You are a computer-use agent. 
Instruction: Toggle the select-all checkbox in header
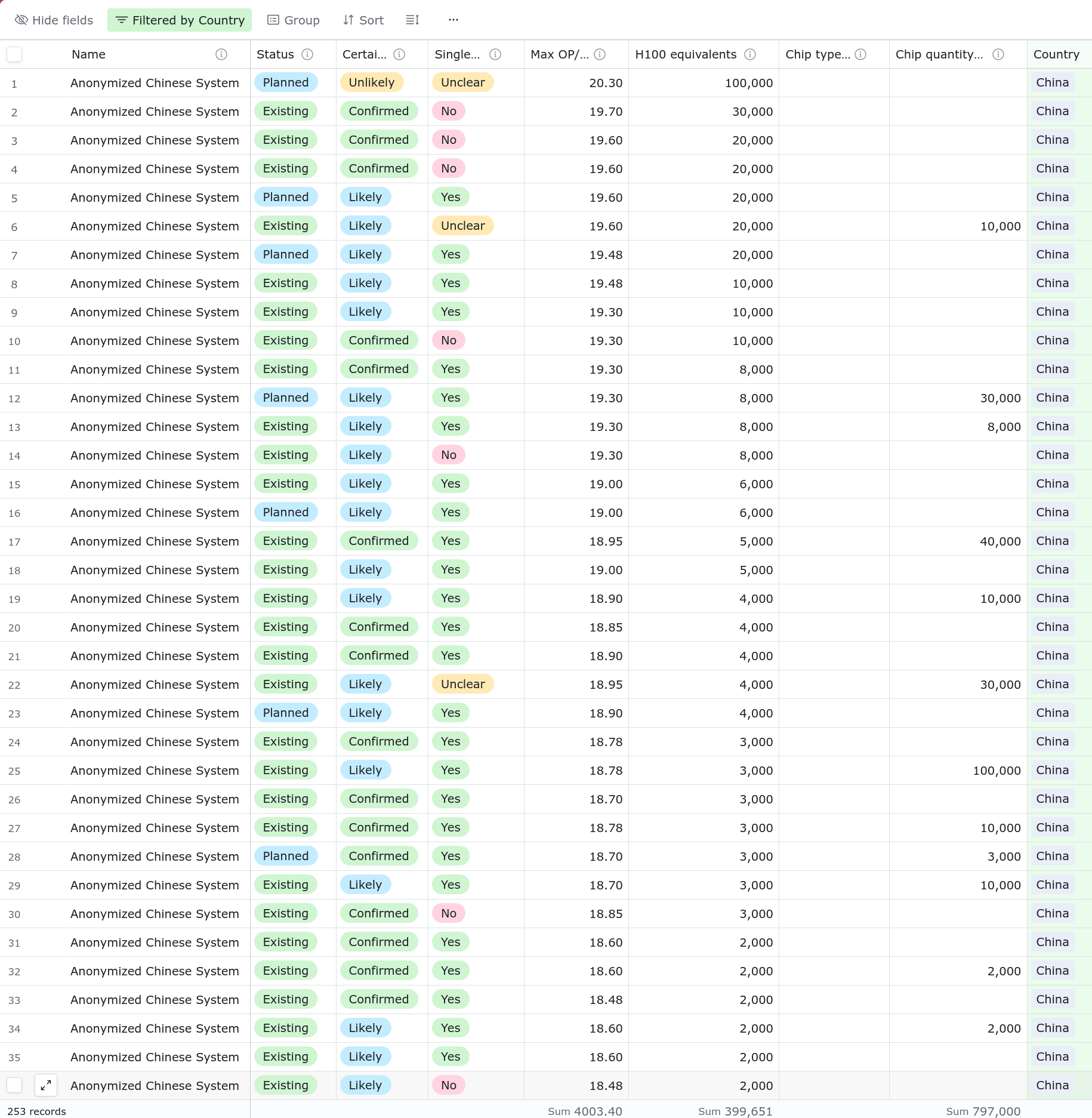[14, 54]
